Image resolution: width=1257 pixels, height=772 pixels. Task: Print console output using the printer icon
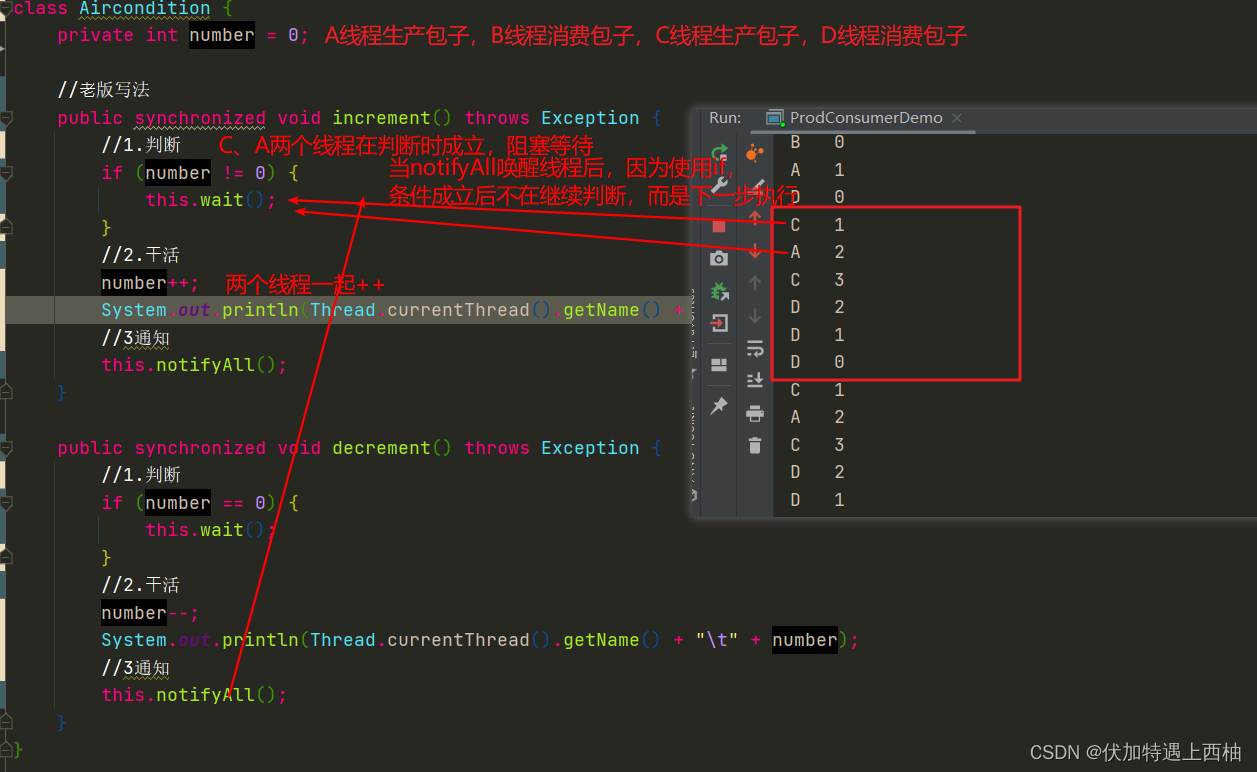click(x=755, y=413)
